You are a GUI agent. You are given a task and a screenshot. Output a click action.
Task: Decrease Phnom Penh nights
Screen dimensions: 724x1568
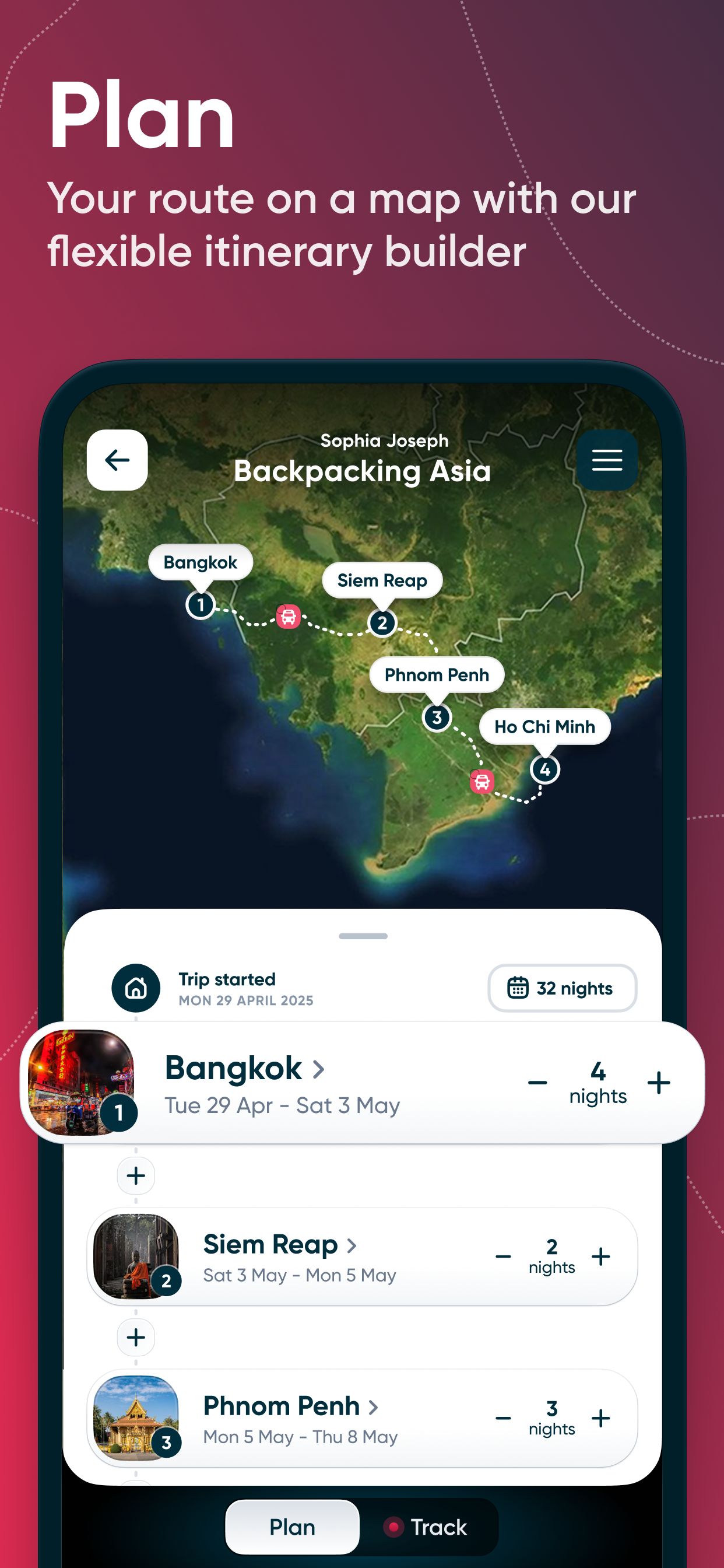pos(503,1418)
